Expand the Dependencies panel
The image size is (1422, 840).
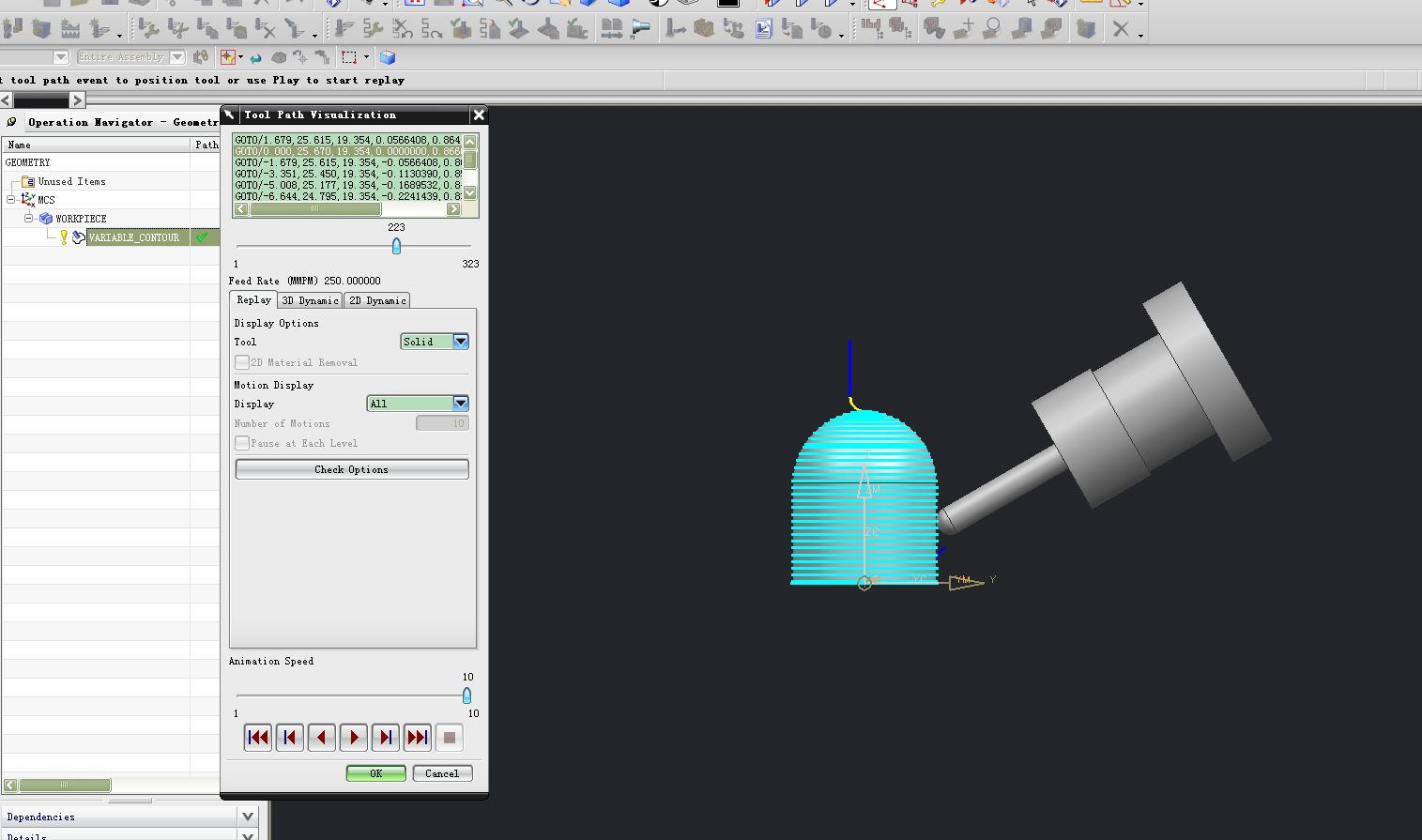pos(248,817)
